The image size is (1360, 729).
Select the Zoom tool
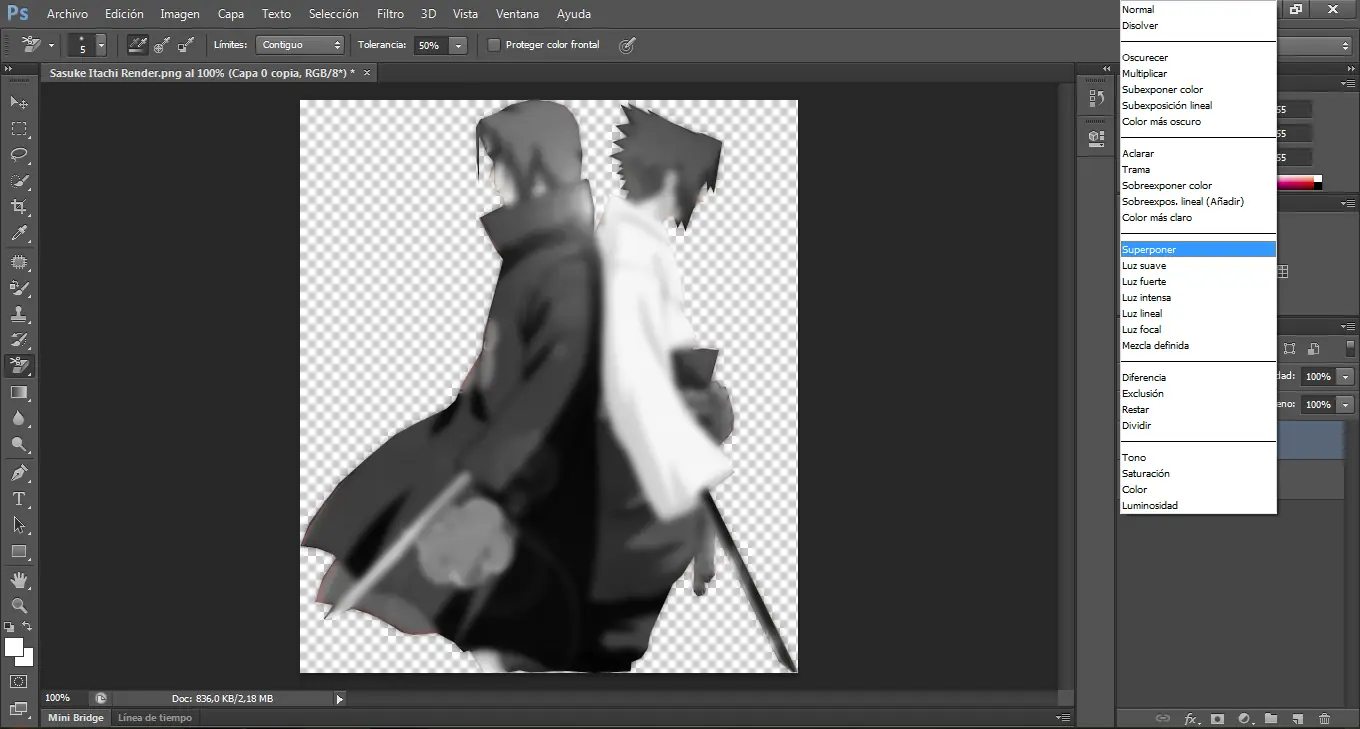(19, 605)
